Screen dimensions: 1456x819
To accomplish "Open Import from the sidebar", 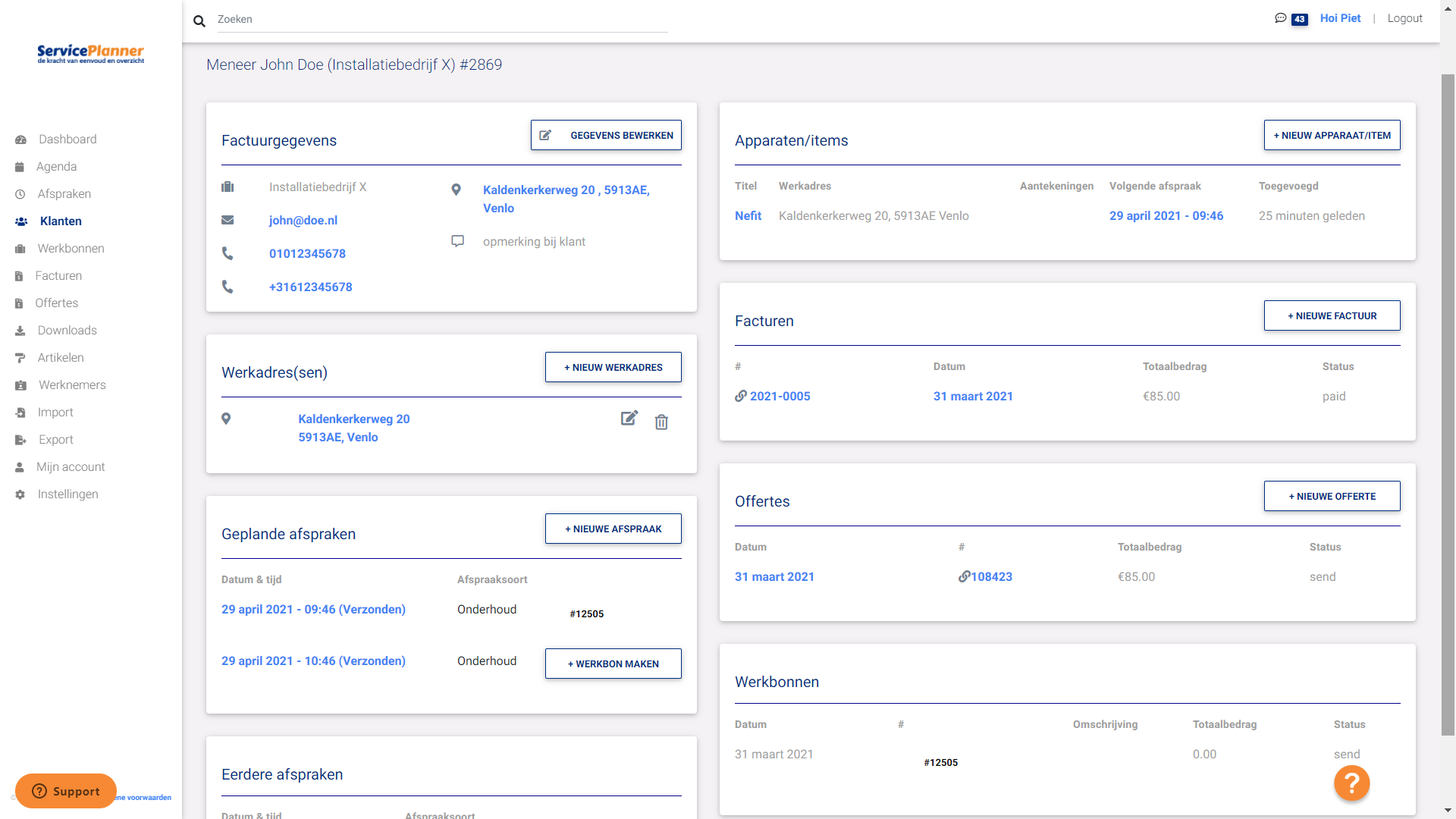I will click(x=55, y=412).
